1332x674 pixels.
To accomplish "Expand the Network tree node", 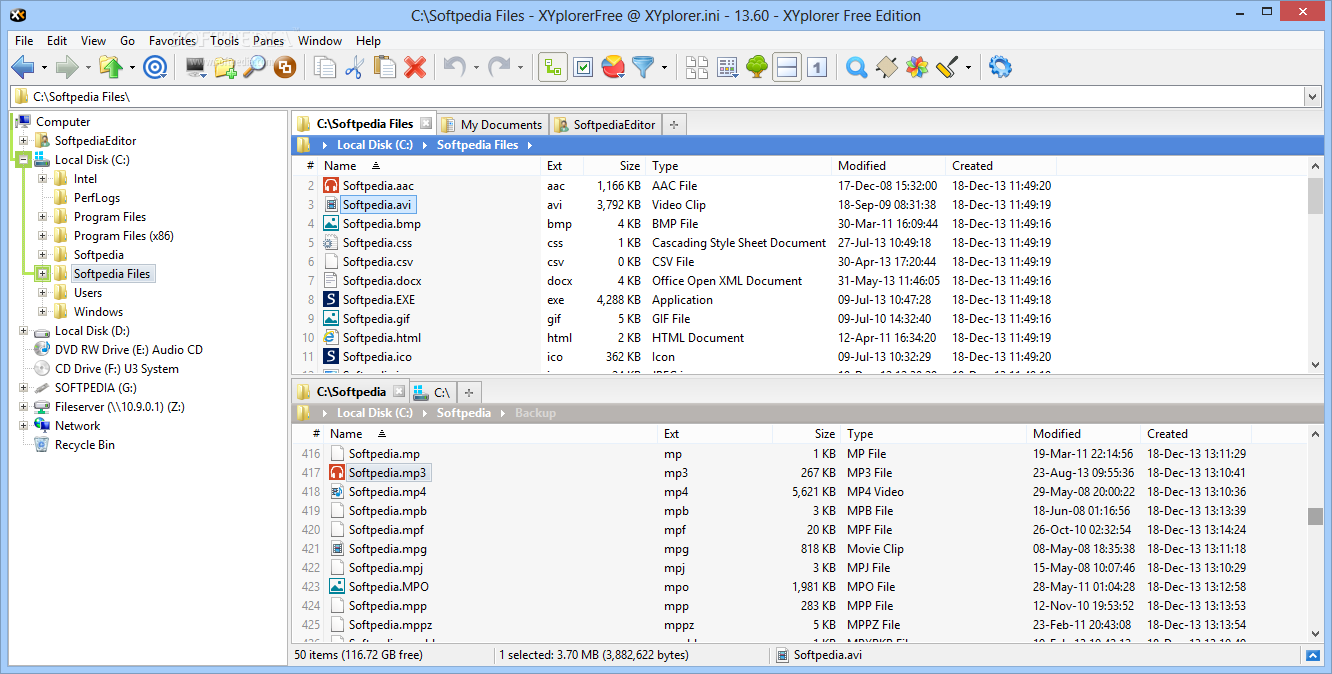I will (x=23, y=426).
